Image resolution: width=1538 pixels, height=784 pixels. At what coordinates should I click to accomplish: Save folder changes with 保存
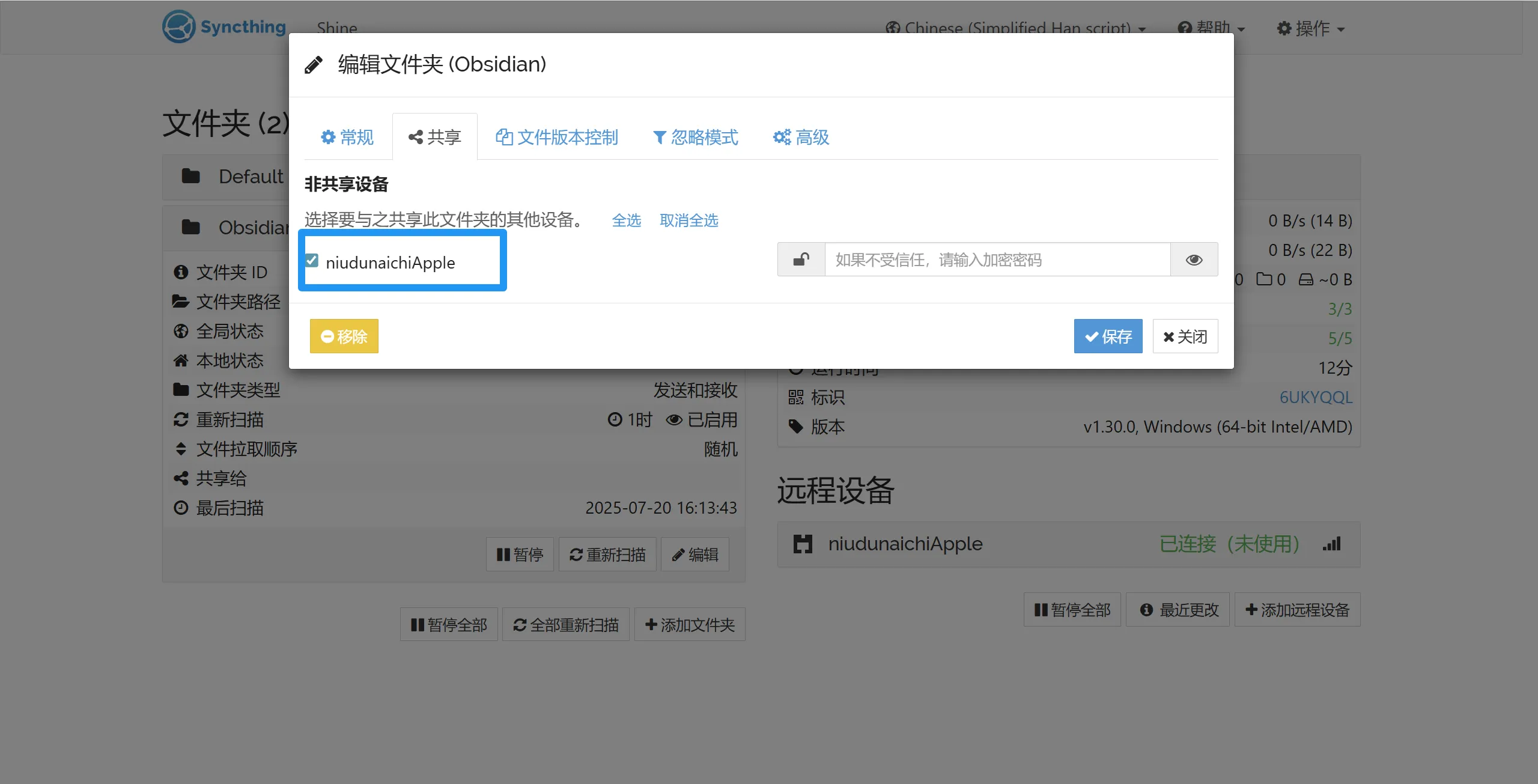(1108, 336)
